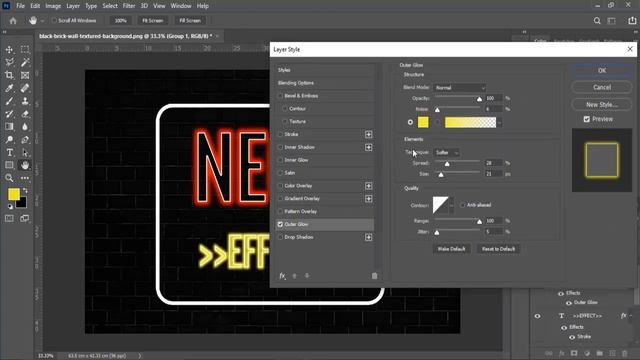
Task: Select the Gradient tool
Action: pyautogui.click(x=9, y=127)
